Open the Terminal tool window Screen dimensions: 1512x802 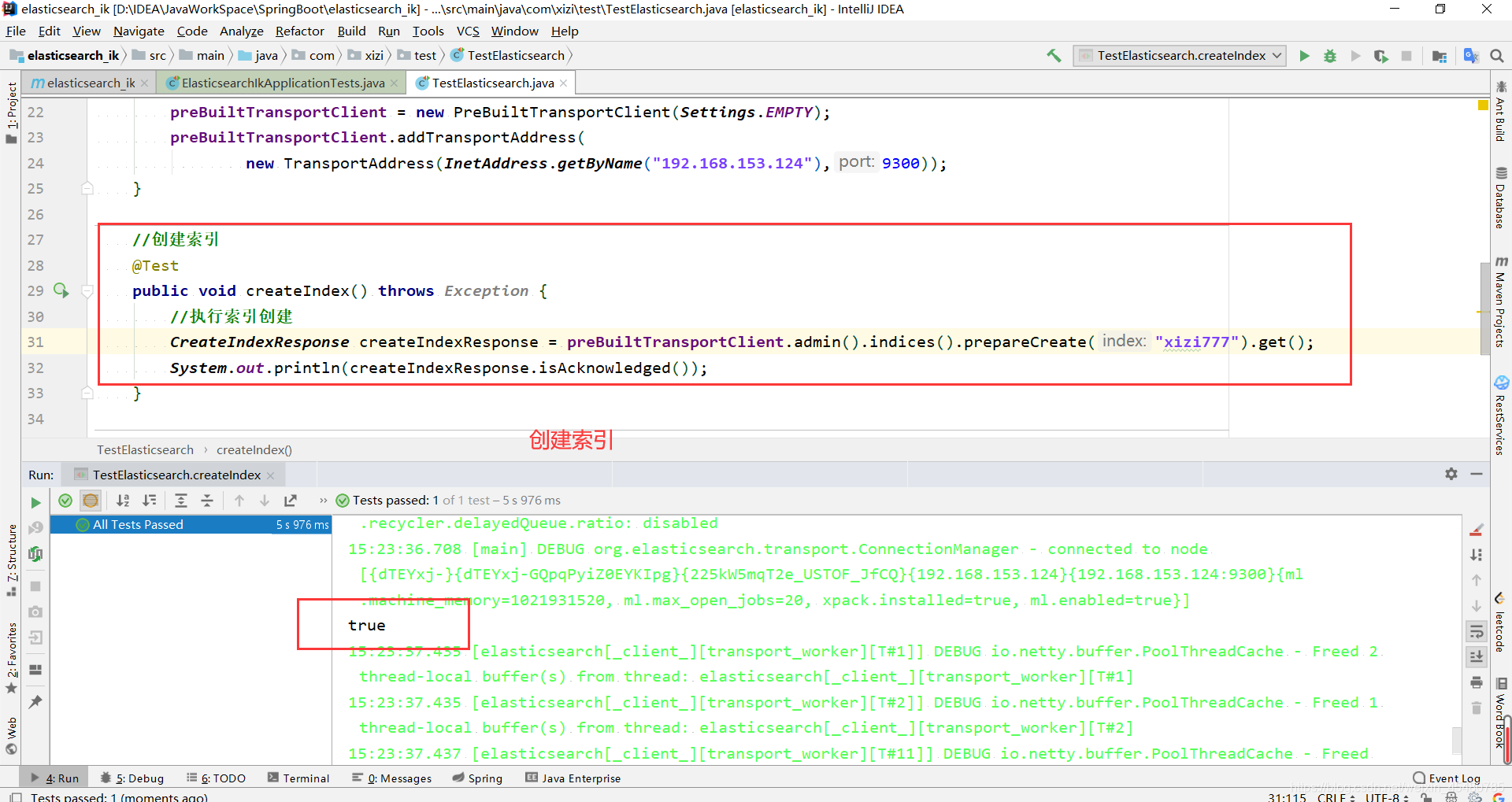pyautogui.click(x=298, y=778)
